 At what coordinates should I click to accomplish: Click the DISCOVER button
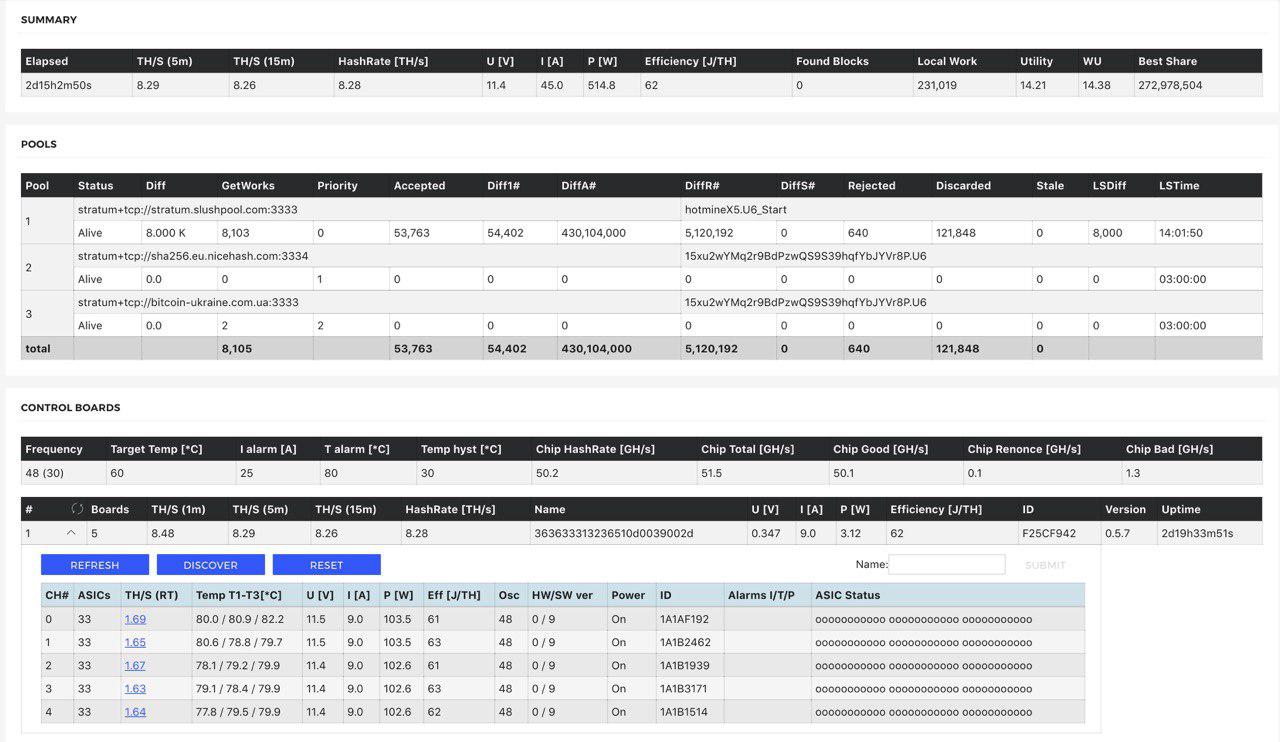click(x=211, y=565)
